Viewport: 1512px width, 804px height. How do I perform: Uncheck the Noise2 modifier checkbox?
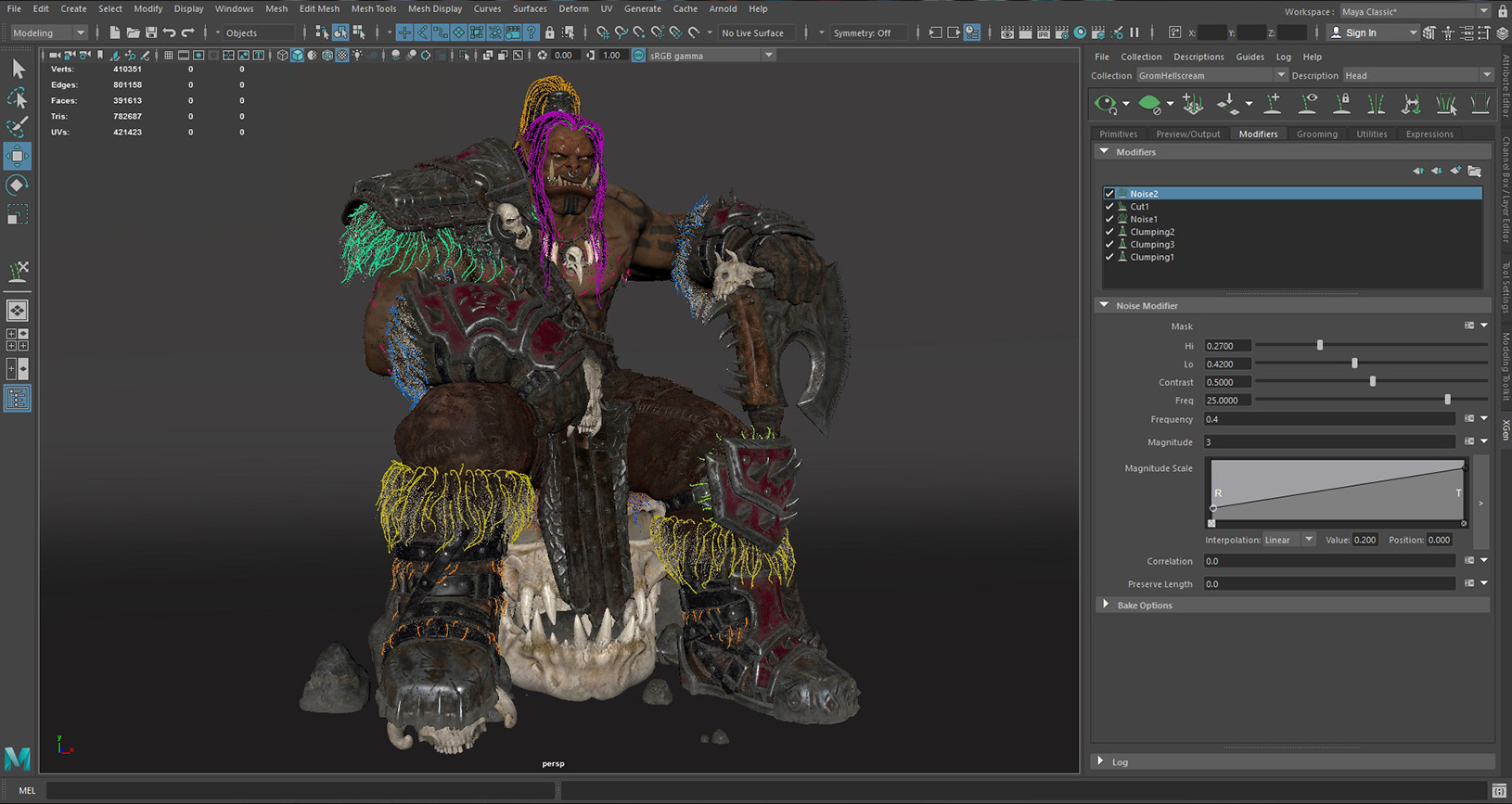(x=1109, y=194)
